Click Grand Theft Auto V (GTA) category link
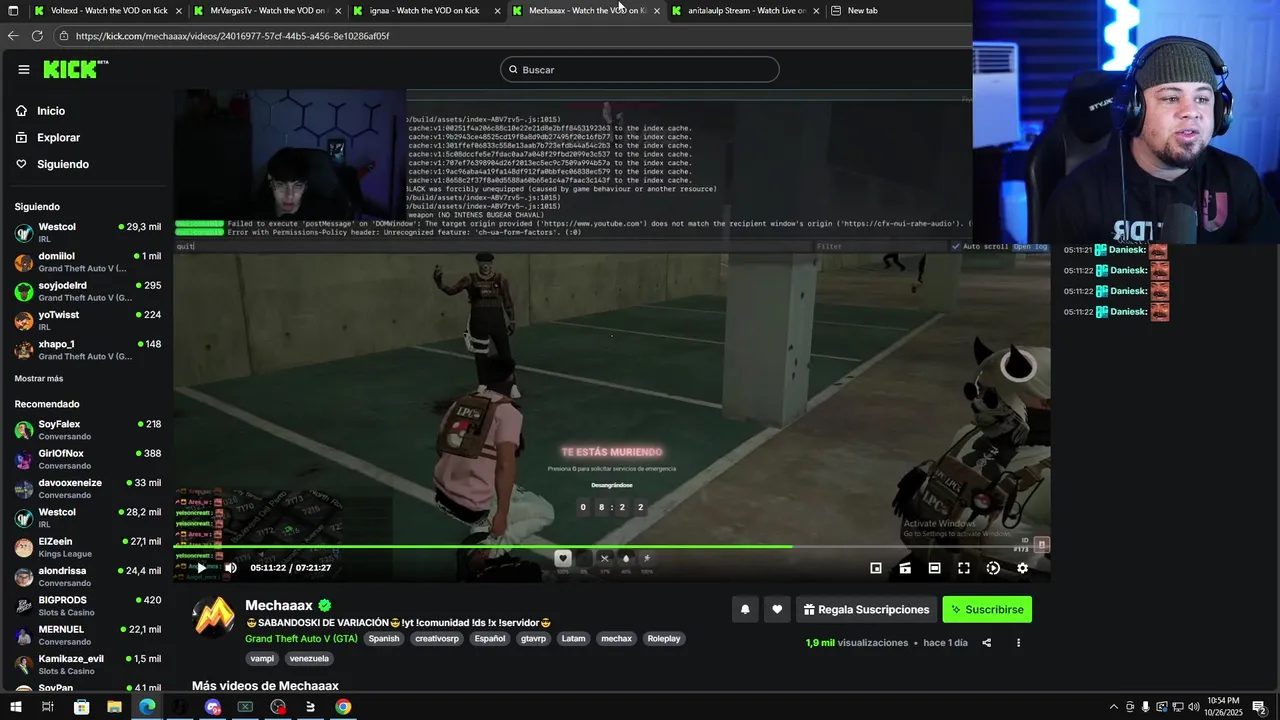This screenshot has width=1280, height=720. pyautogui.click(x=301, y=638)
